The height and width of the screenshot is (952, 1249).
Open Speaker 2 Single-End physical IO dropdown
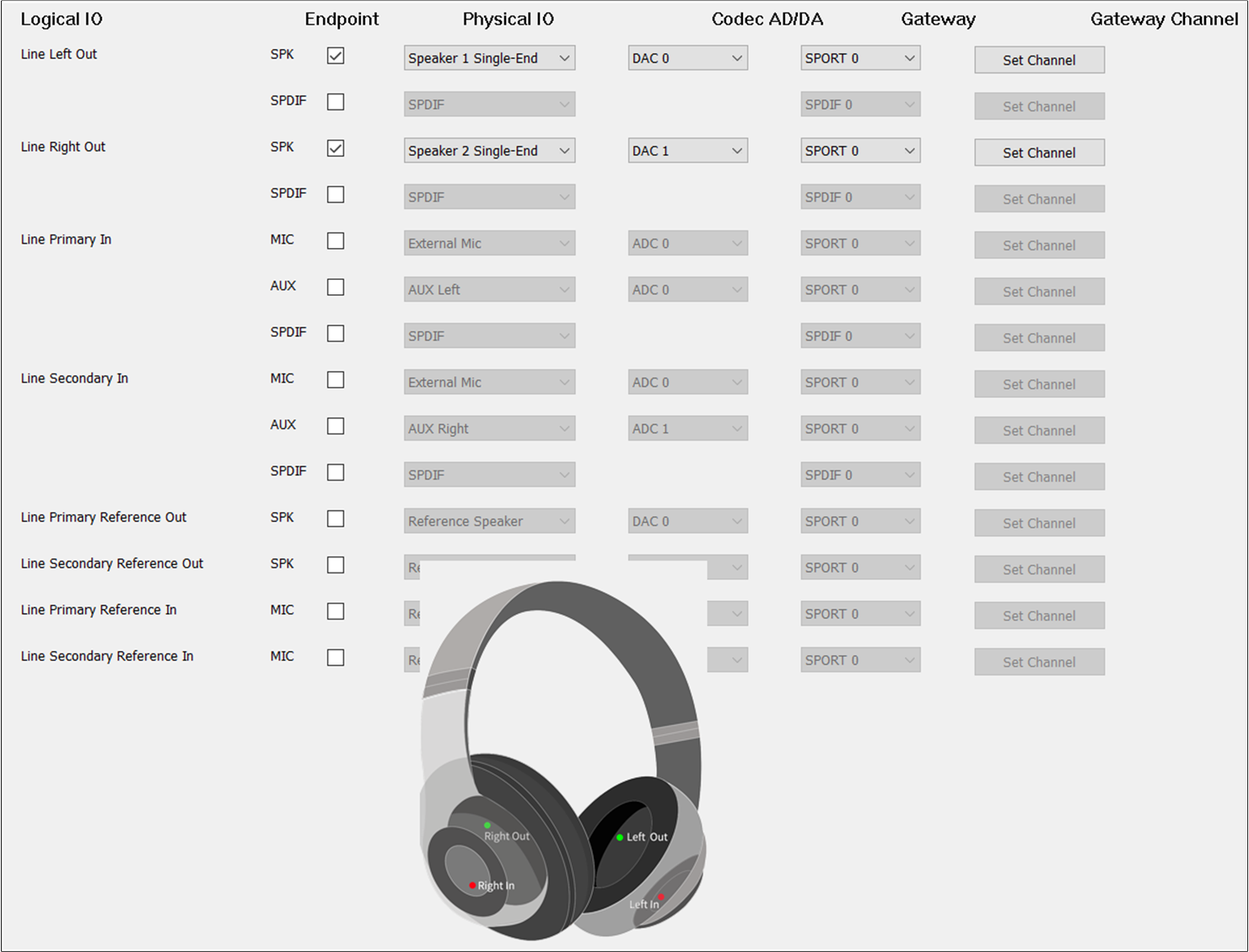coord(490,151)
